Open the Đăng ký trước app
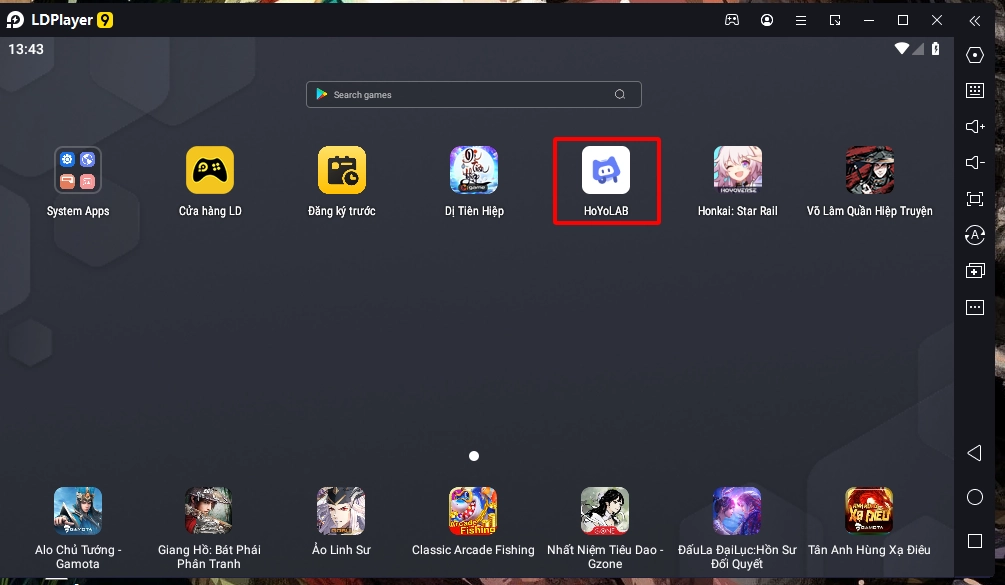 click(x=342, y=170)
